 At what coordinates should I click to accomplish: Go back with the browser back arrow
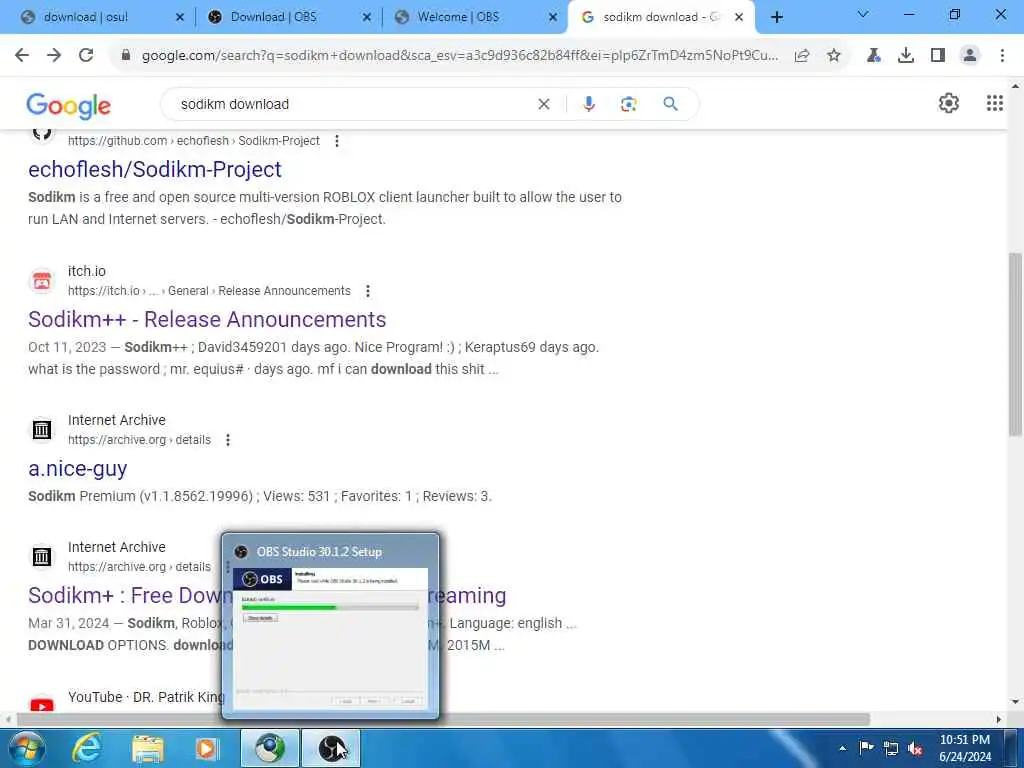pyautogui.click(x=22, y=56)
